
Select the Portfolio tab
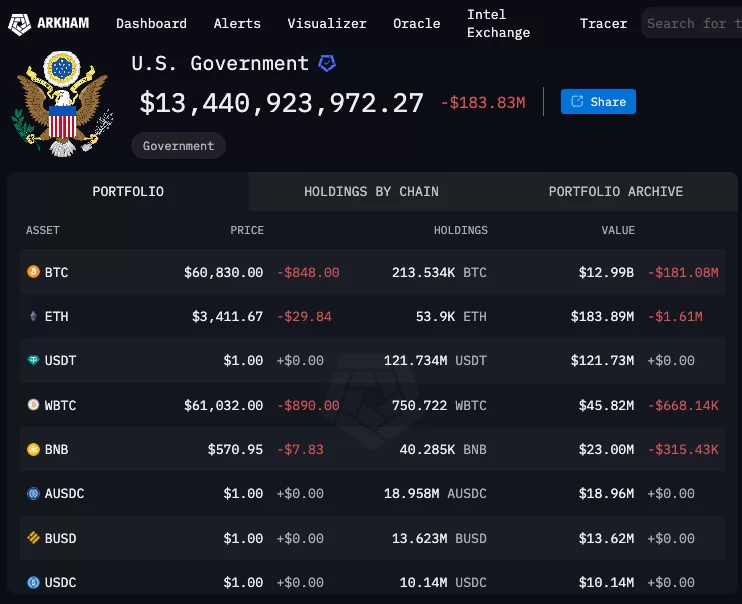point(128,191)
